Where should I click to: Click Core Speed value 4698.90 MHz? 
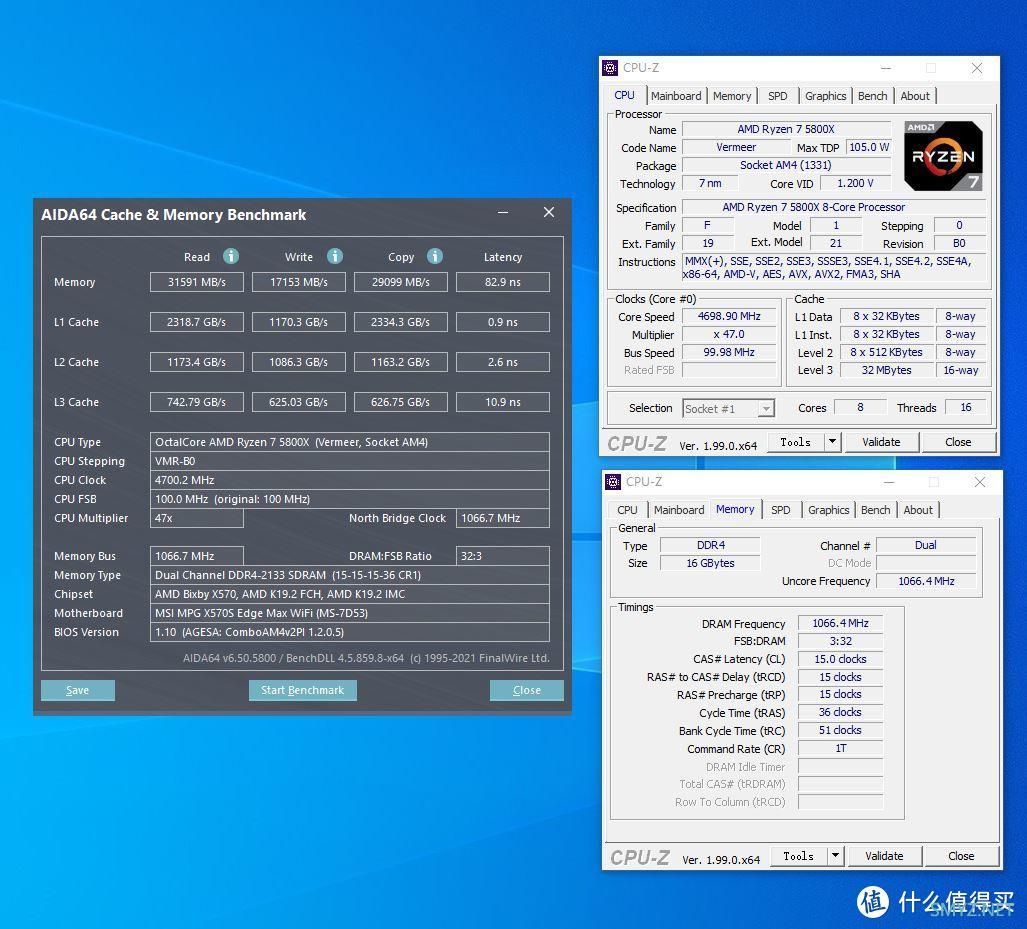tap(729, 316)
